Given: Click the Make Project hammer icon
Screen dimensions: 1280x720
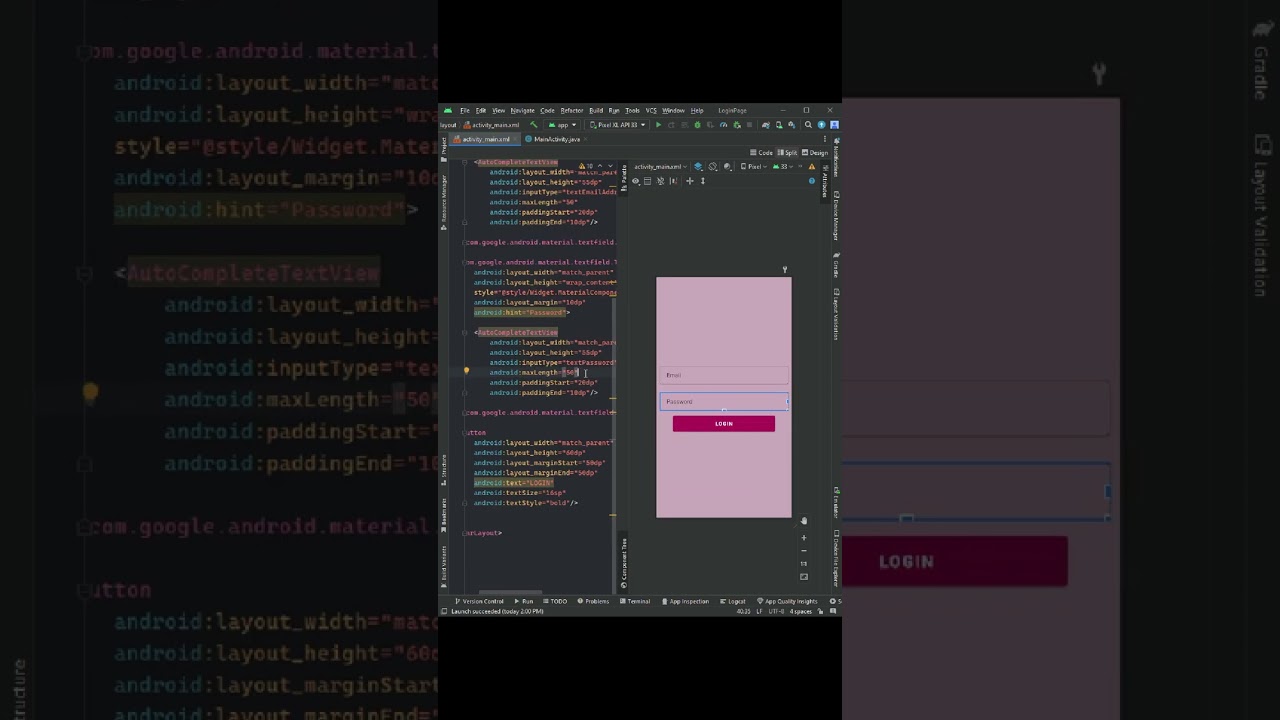Looking at the screenshot, I should click(533, 125).
